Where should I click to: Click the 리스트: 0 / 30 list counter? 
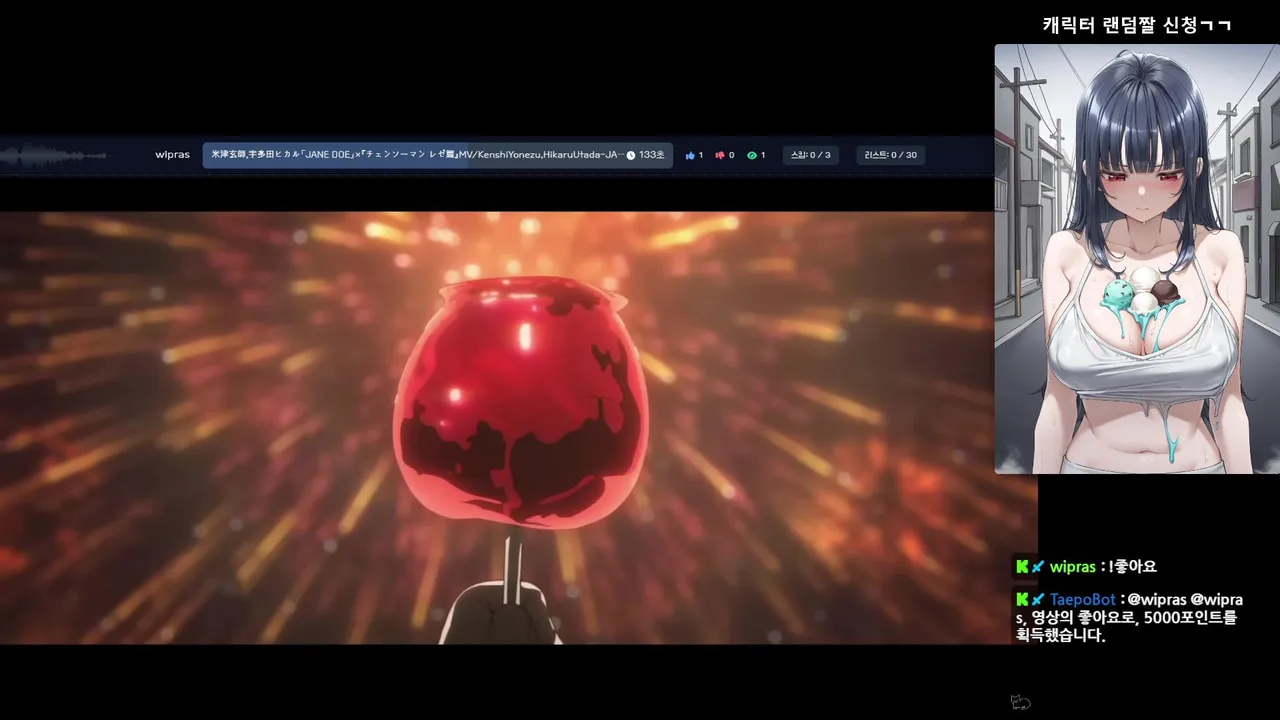click(x=890, y=155)
